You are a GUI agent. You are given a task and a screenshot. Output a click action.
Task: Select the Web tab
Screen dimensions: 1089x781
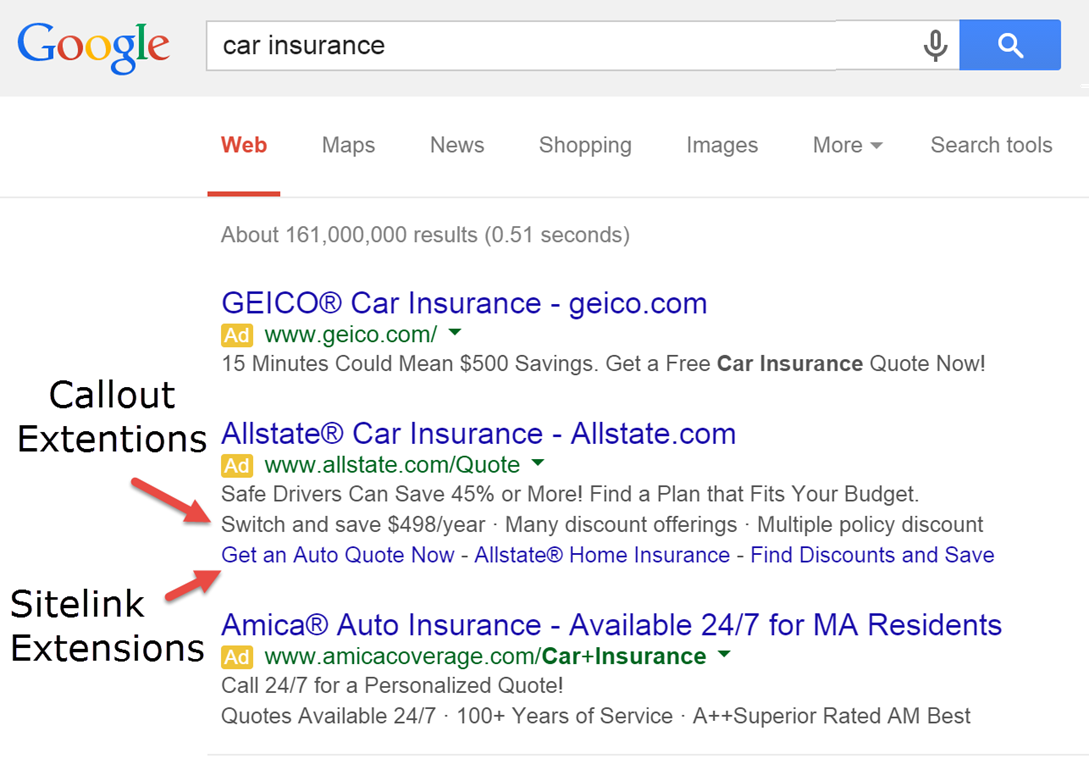244,145
